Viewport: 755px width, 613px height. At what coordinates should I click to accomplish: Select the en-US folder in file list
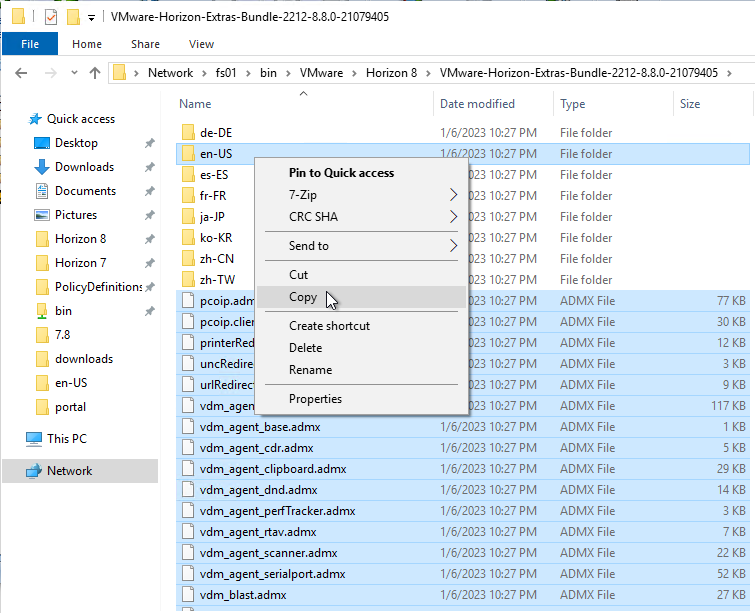coord(216,154)
